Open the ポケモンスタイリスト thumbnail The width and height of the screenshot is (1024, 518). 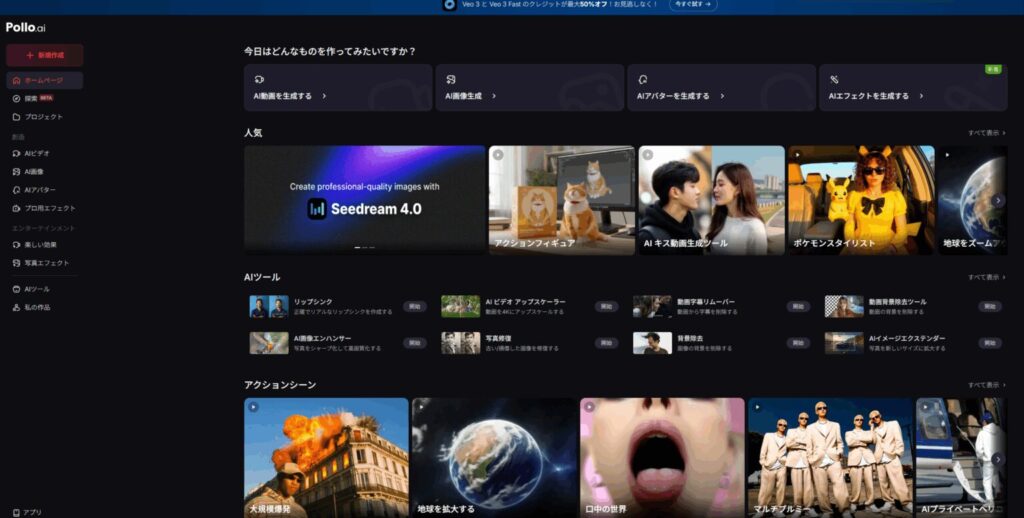tap(861, 200)
